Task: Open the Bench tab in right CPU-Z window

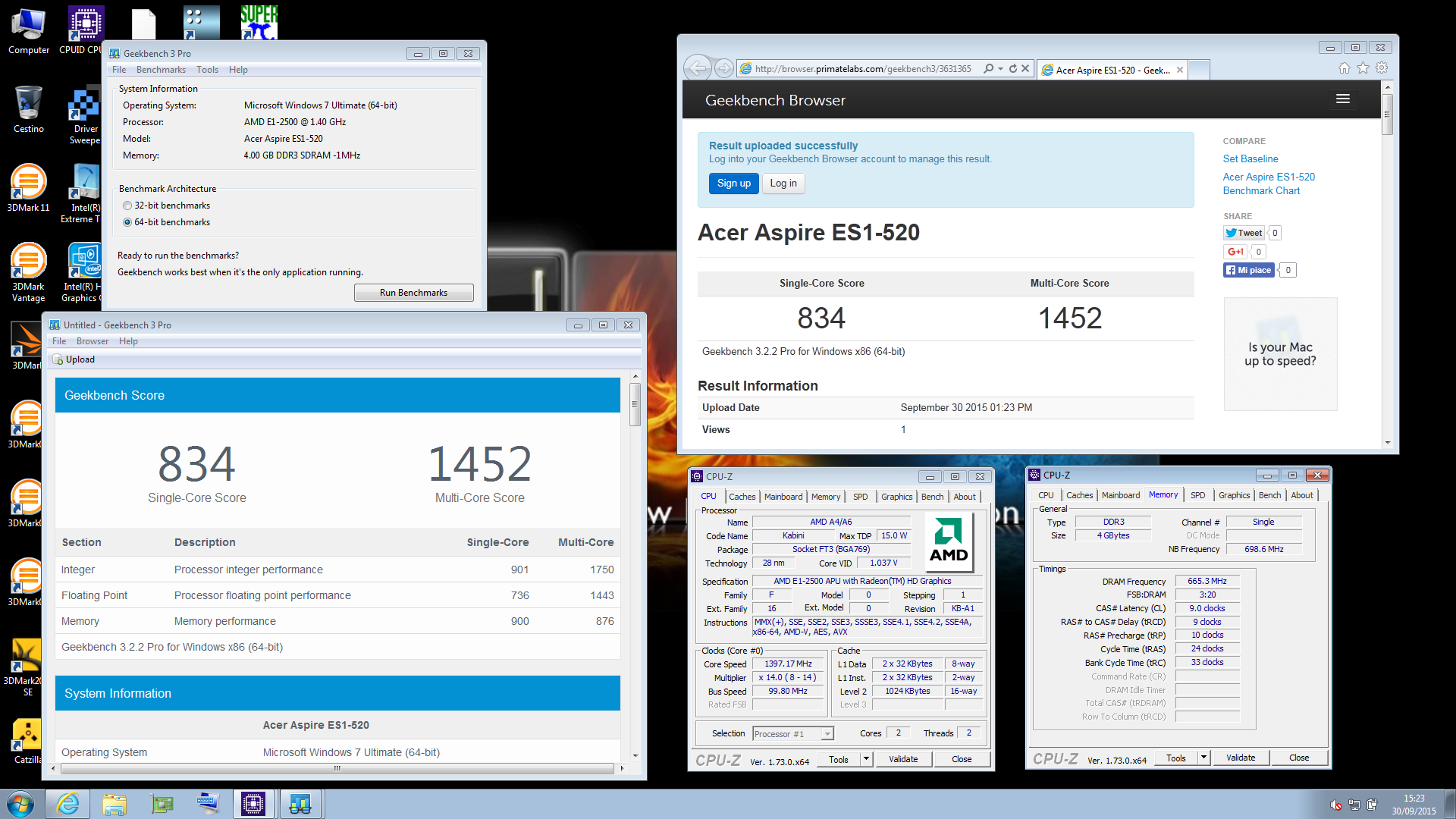Action: [x=1269, y=495]
